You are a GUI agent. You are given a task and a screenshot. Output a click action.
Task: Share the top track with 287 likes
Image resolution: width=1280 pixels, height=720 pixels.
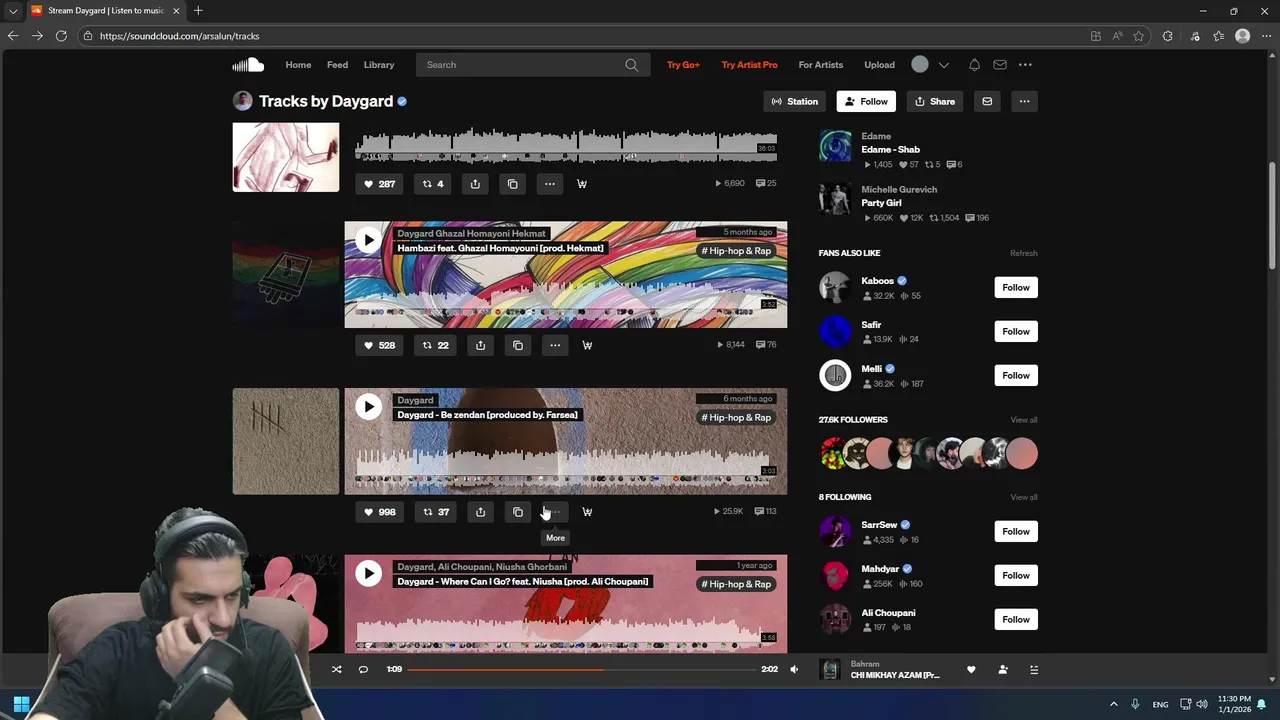pyautogui.click(x=475, y=184)
